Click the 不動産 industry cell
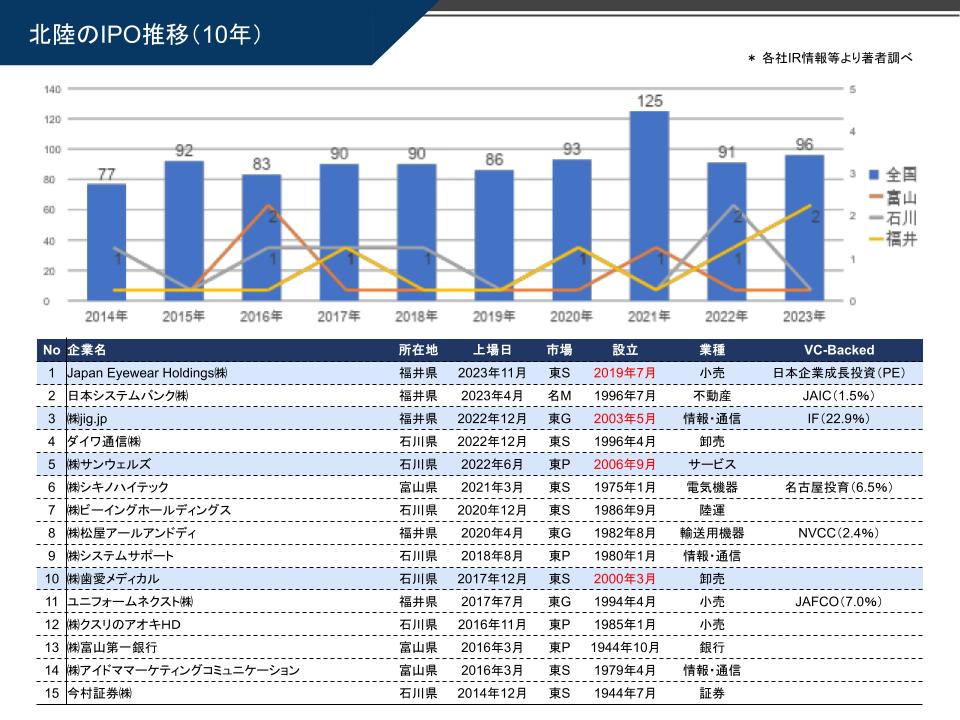 [712, 396]
